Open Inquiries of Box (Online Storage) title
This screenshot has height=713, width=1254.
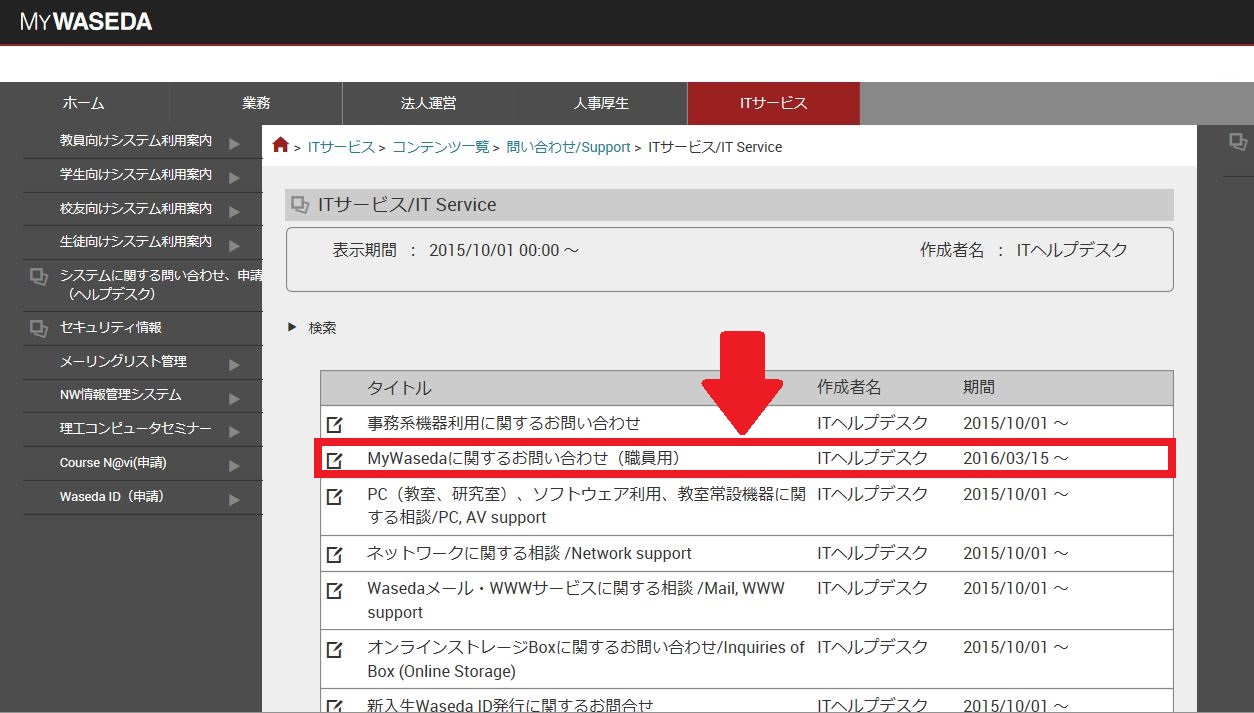tap(586, 659)
